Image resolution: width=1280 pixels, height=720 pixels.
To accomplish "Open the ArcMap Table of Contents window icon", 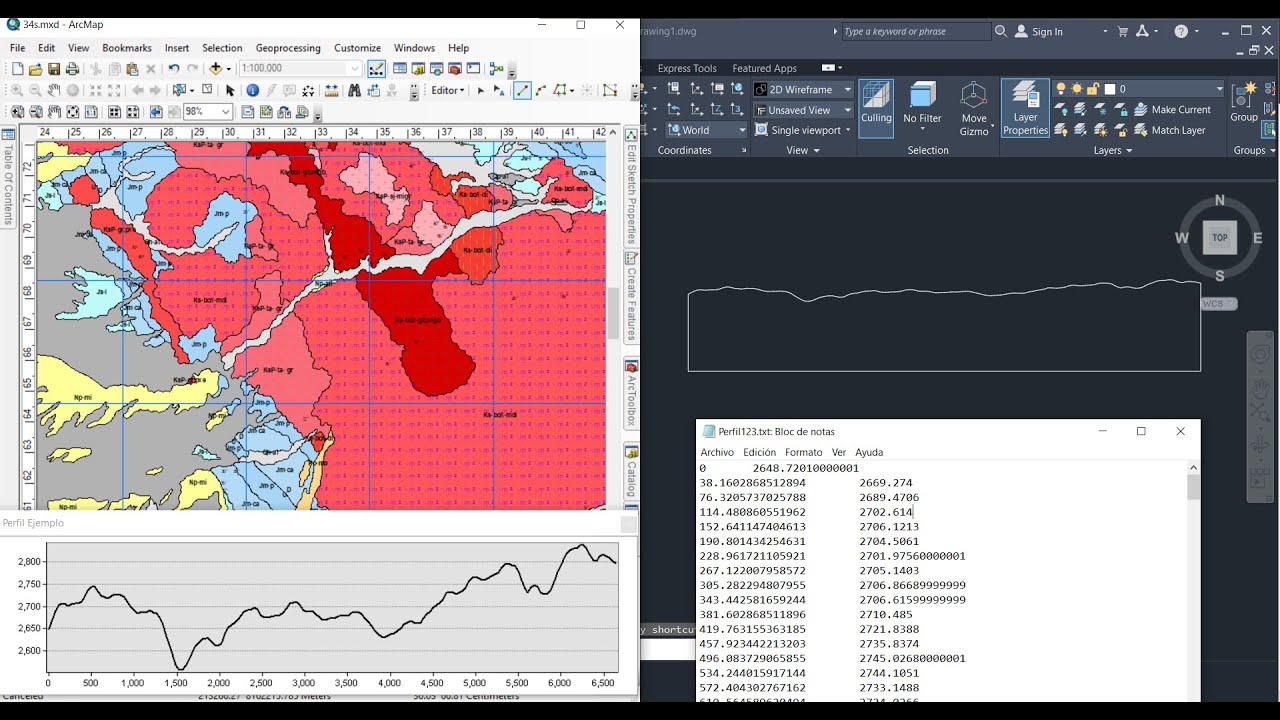I will point(399,68).
